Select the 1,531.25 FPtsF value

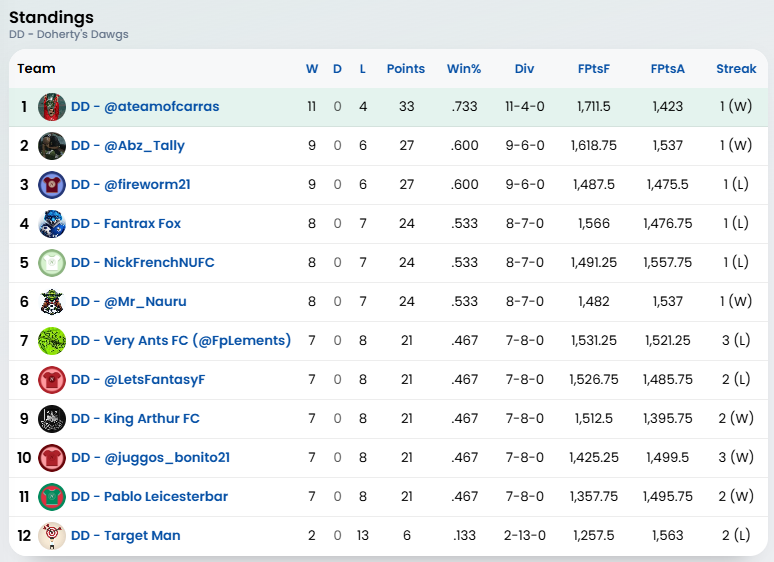pos(594,340)
